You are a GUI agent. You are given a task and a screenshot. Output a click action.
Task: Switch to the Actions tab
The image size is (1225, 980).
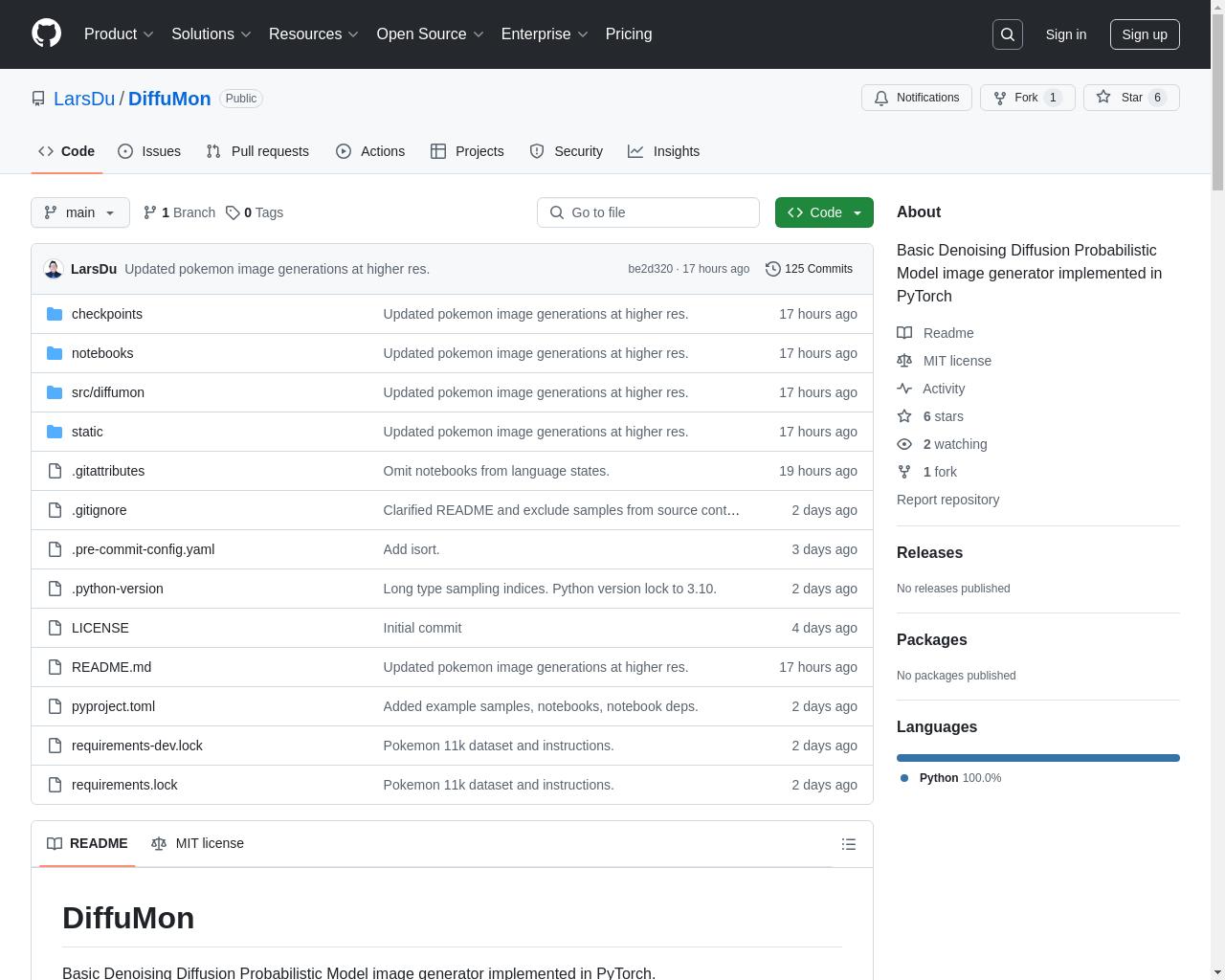[x=370, y=151]
